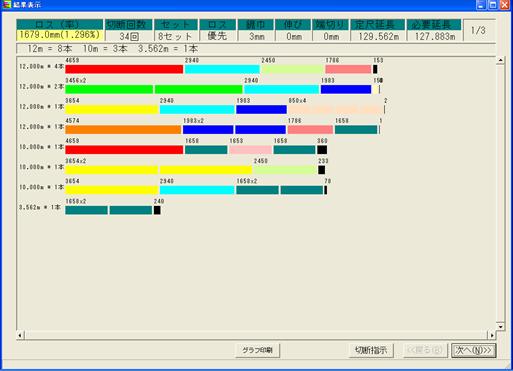Click the 3456x2 length label
The image size is (513, 371).
(76, 80)
